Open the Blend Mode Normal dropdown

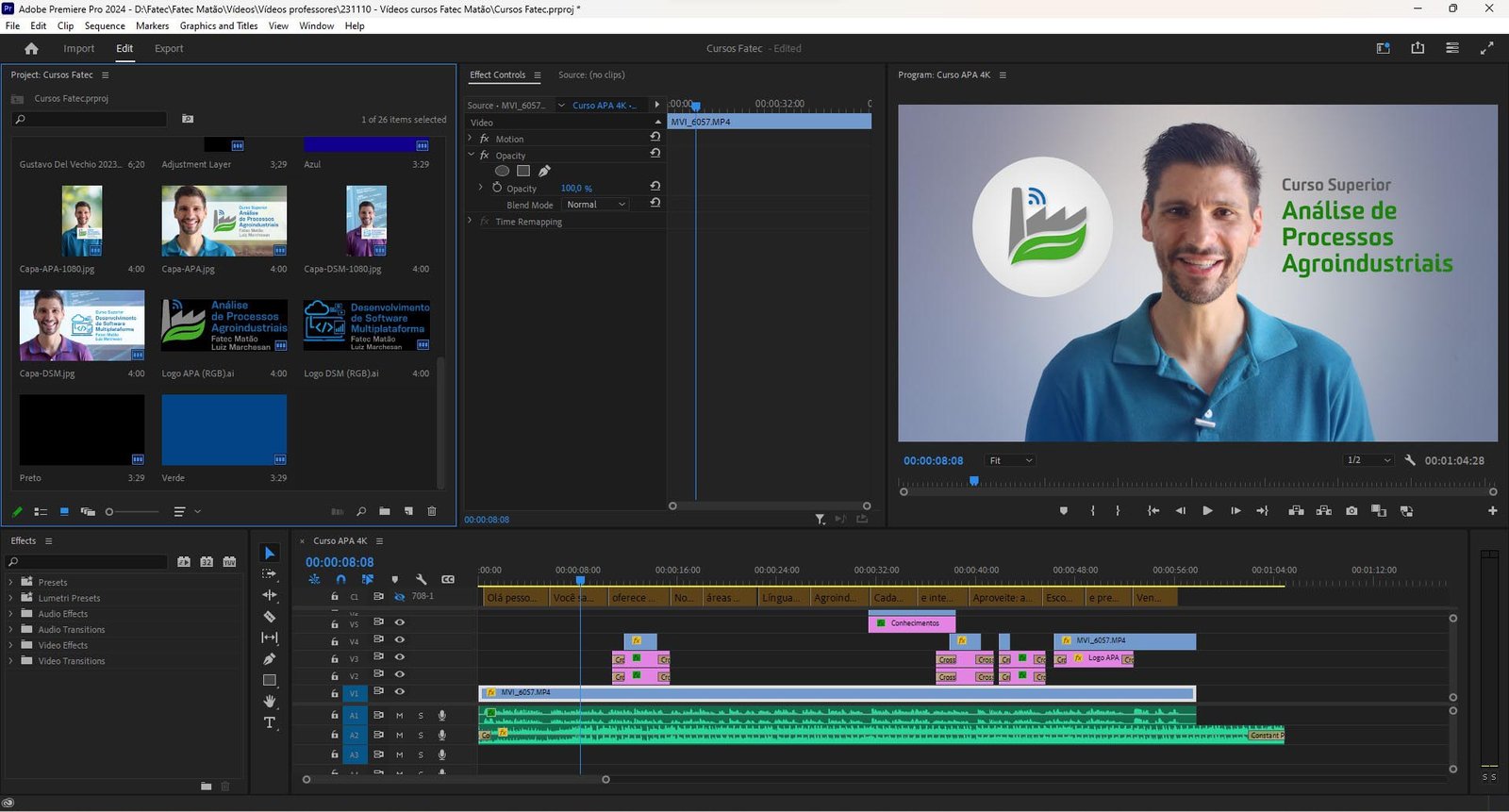596,205
